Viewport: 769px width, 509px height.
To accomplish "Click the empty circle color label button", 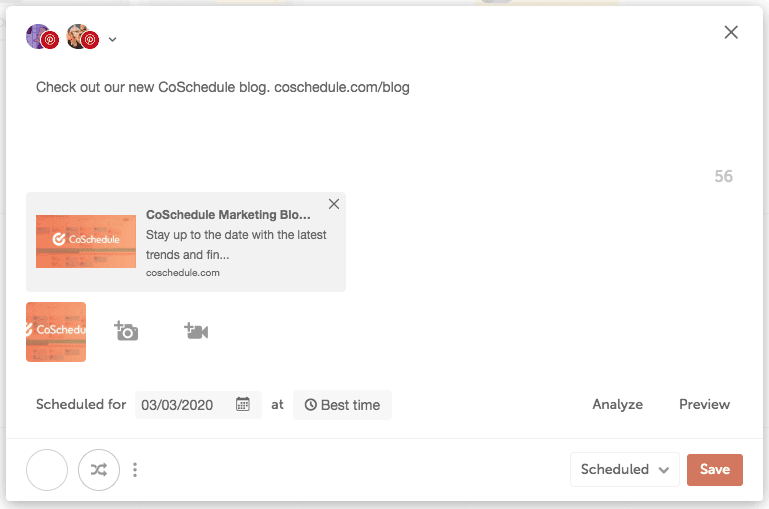I will pos(47,470).
